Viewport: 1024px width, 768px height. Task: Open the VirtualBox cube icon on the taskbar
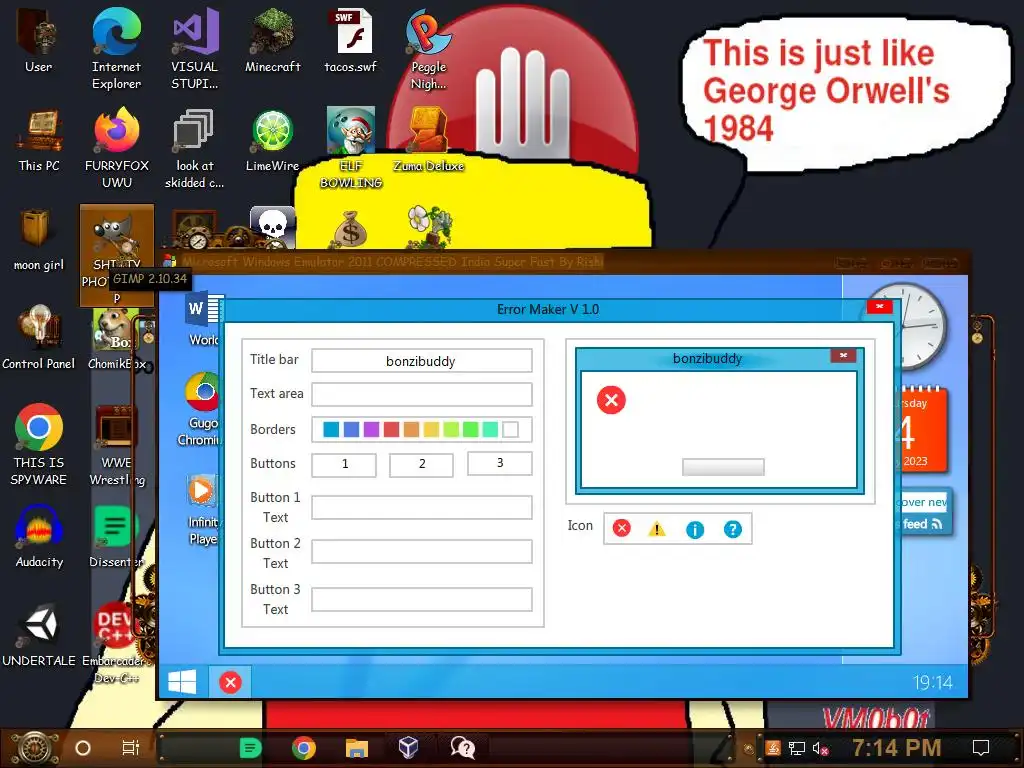point(408,748)
